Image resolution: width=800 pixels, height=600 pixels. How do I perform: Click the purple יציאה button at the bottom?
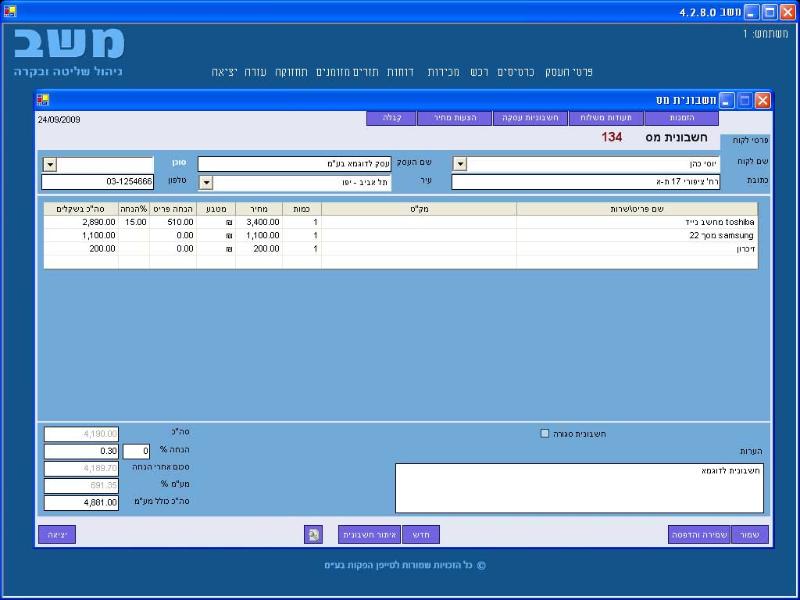pyautogui.click(x=57, y=535)
